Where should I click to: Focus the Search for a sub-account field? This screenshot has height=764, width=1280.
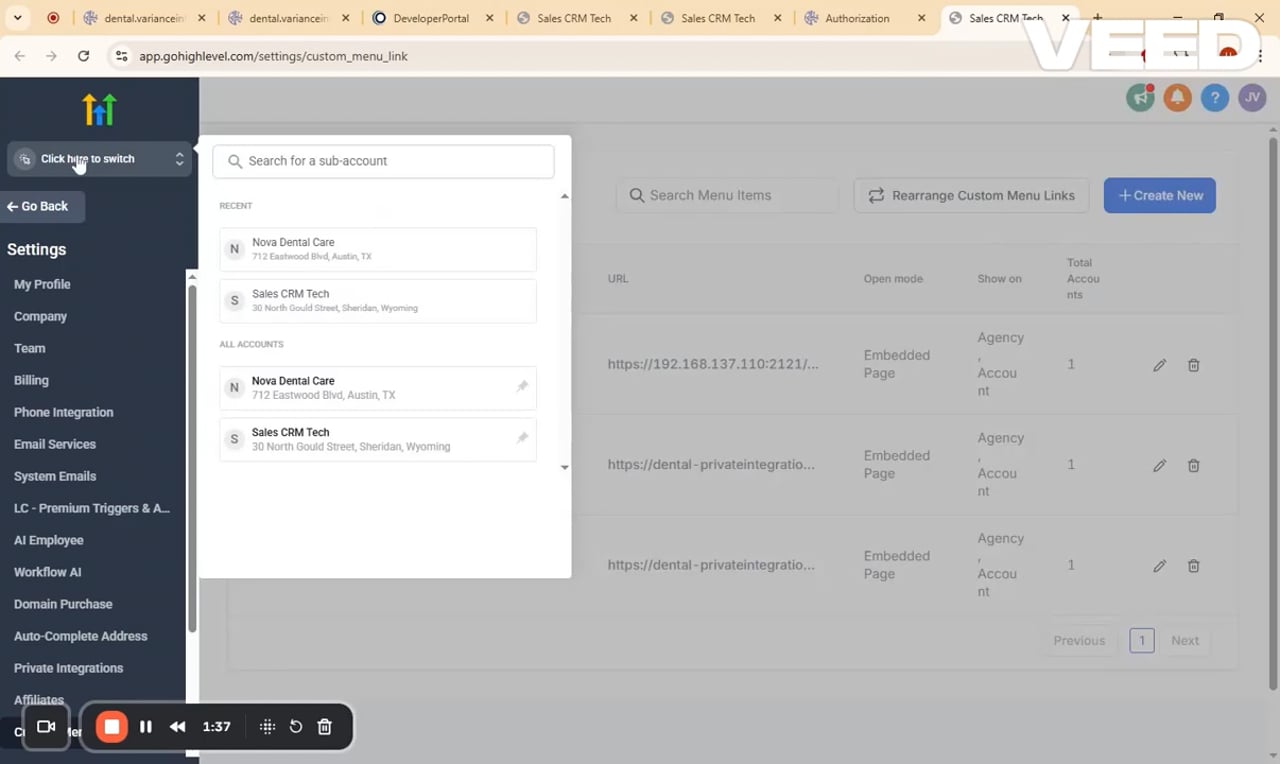click(383, 161)
